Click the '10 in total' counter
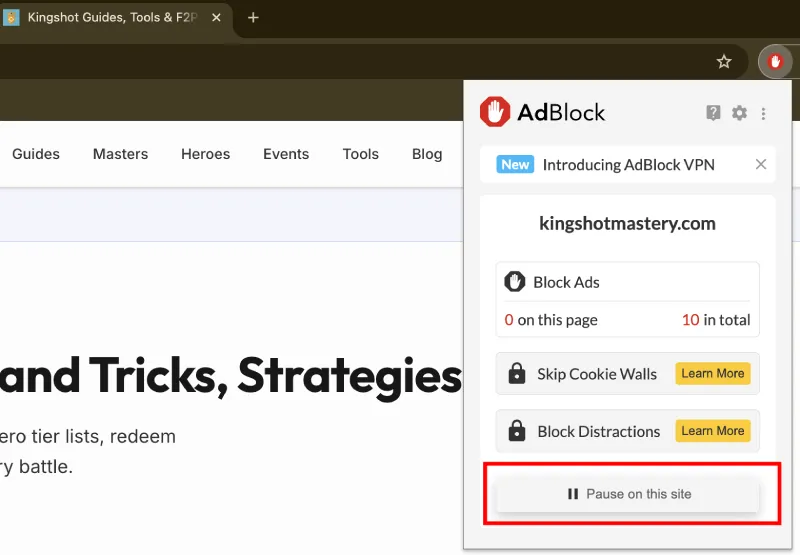 tap(716, 320)
